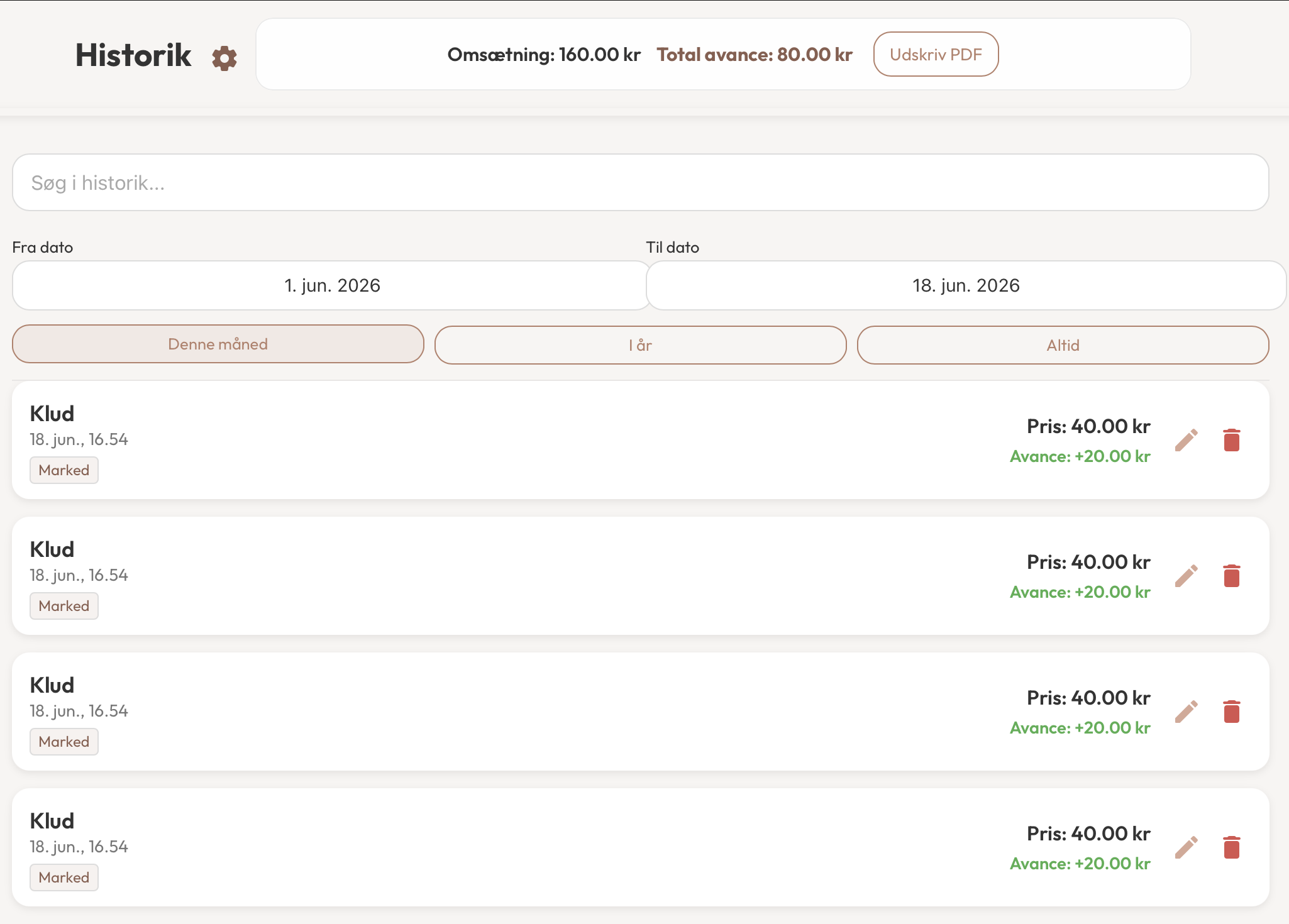Edit the first Klud entry with the pencil
Image resolution: width=1289 pixels, height=924 pixels.
pos(1187,440)
